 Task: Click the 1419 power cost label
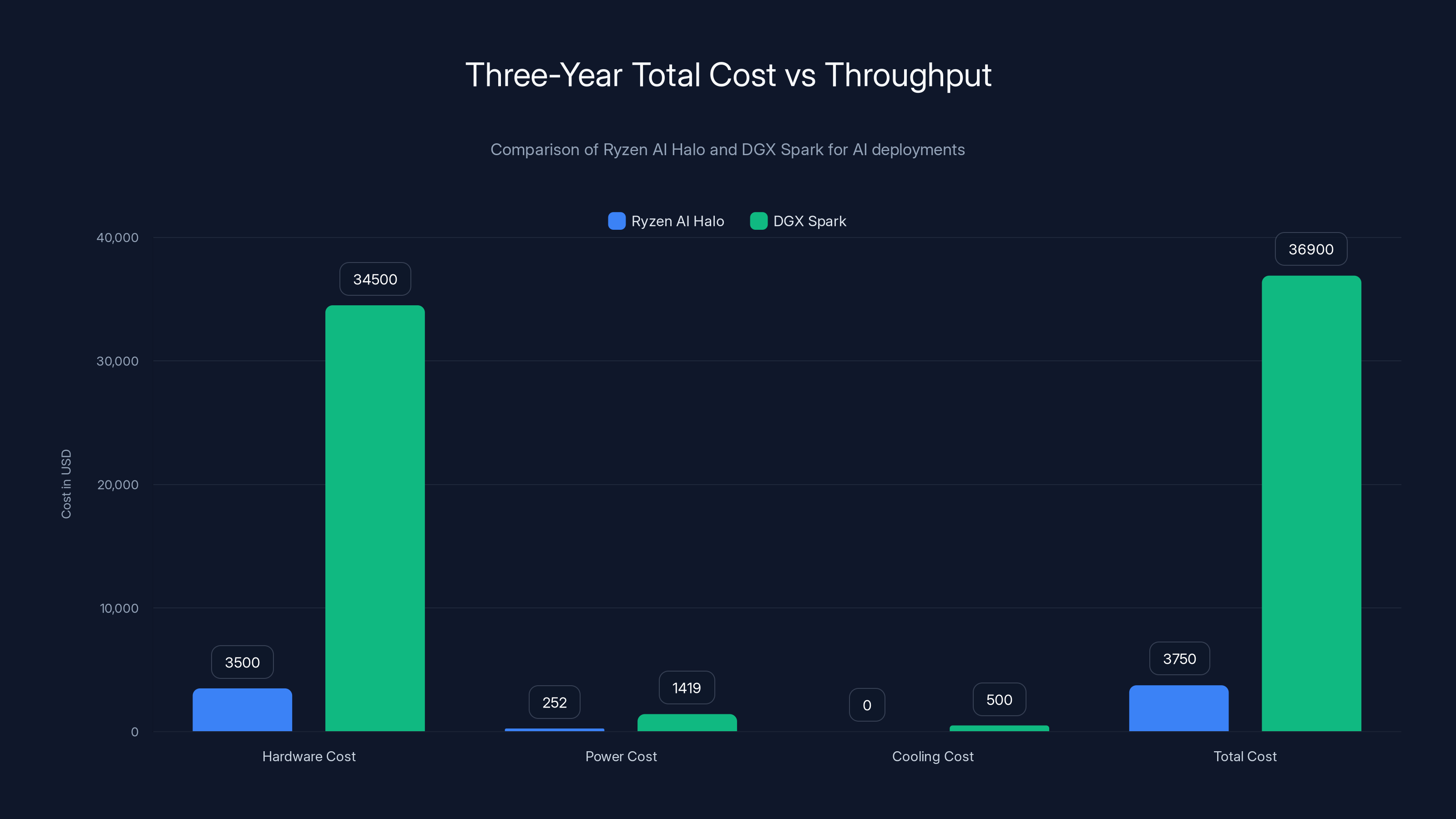tap(686, 688)
